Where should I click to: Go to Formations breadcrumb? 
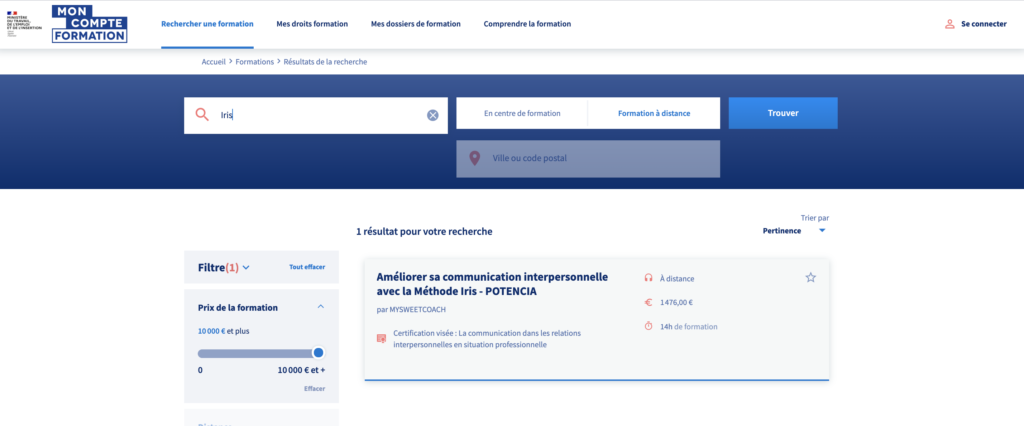point(255,62)
